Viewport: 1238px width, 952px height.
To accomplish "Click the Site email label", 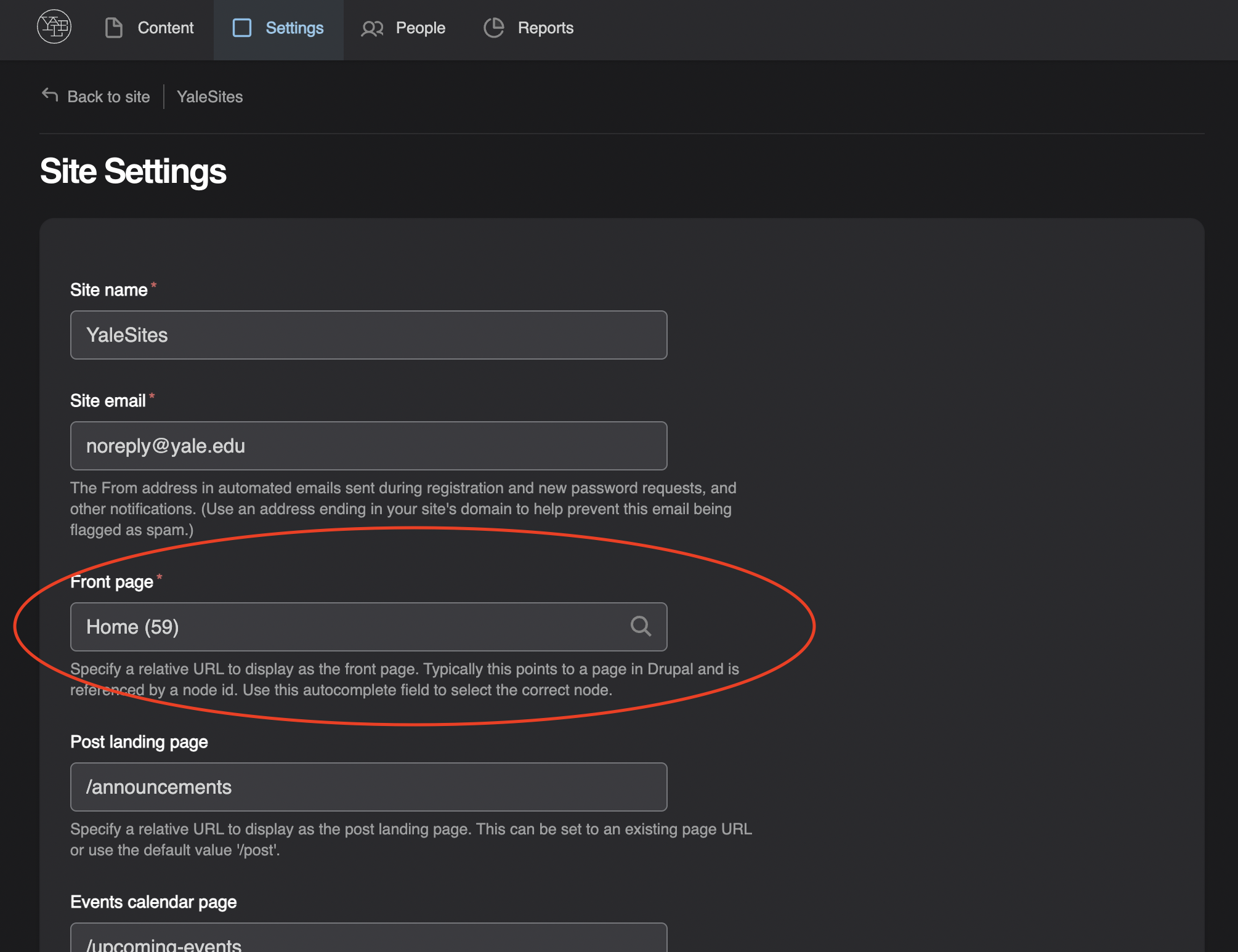I will [x=108, y=401].
